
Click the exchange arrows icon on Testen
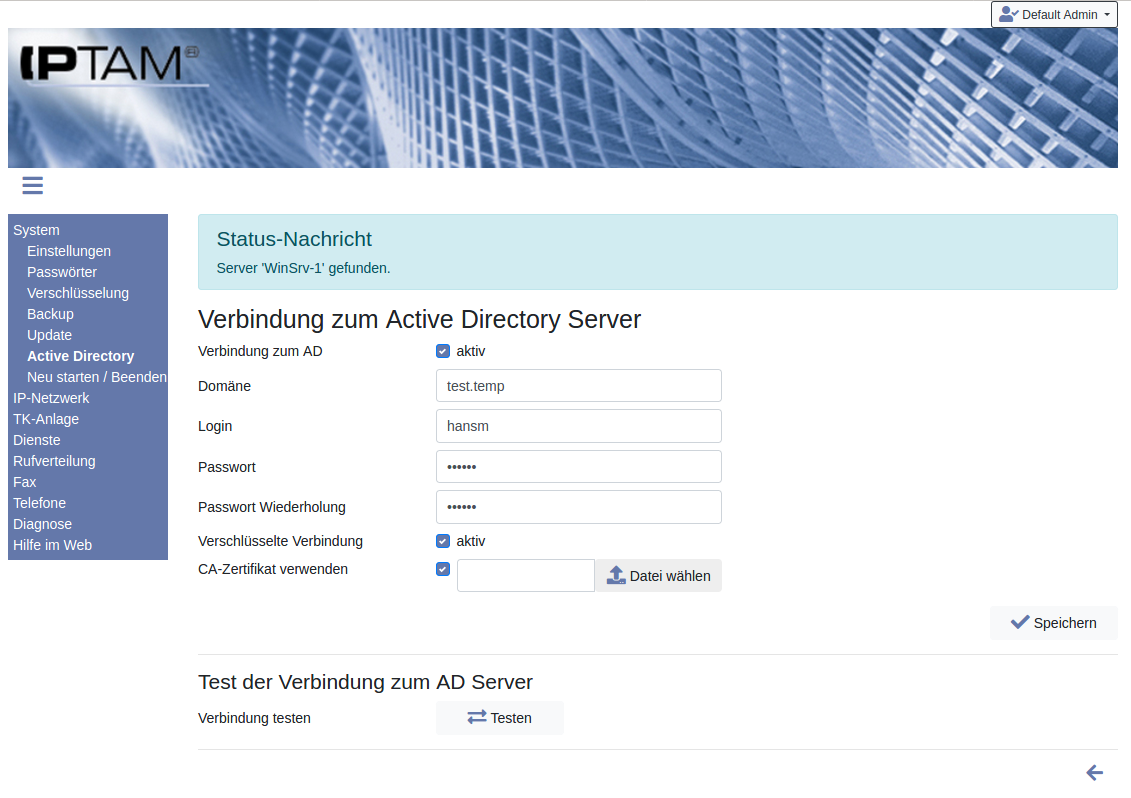(477, 718)
